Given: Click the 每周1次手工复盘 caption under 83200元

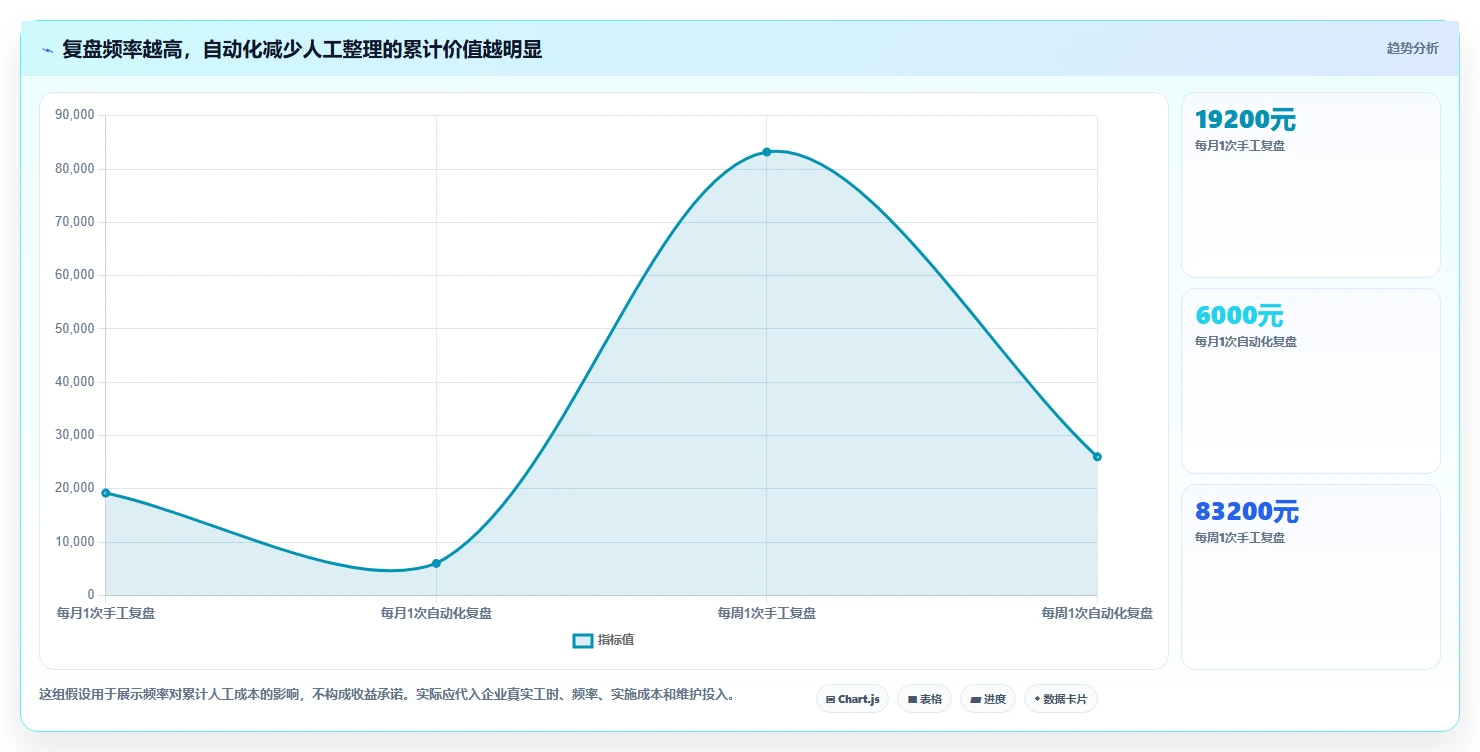Looking at the screenshot, I should click(x=1240, y=538).
